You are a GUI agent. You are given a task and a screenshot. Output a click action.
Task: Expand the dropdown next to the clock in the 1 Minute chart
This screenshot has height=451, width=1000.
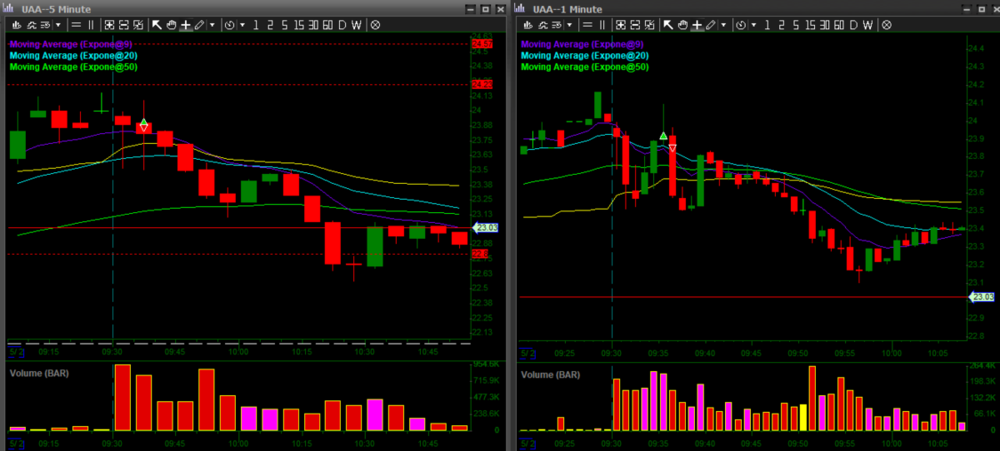[x=755, y=25]
